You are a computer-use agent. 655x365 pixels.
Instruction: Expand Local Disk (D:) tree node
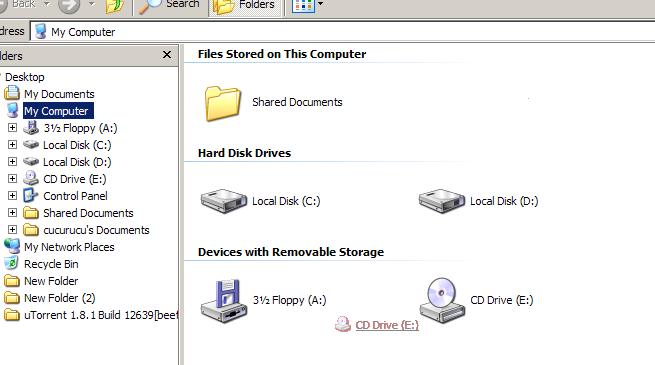13,162
